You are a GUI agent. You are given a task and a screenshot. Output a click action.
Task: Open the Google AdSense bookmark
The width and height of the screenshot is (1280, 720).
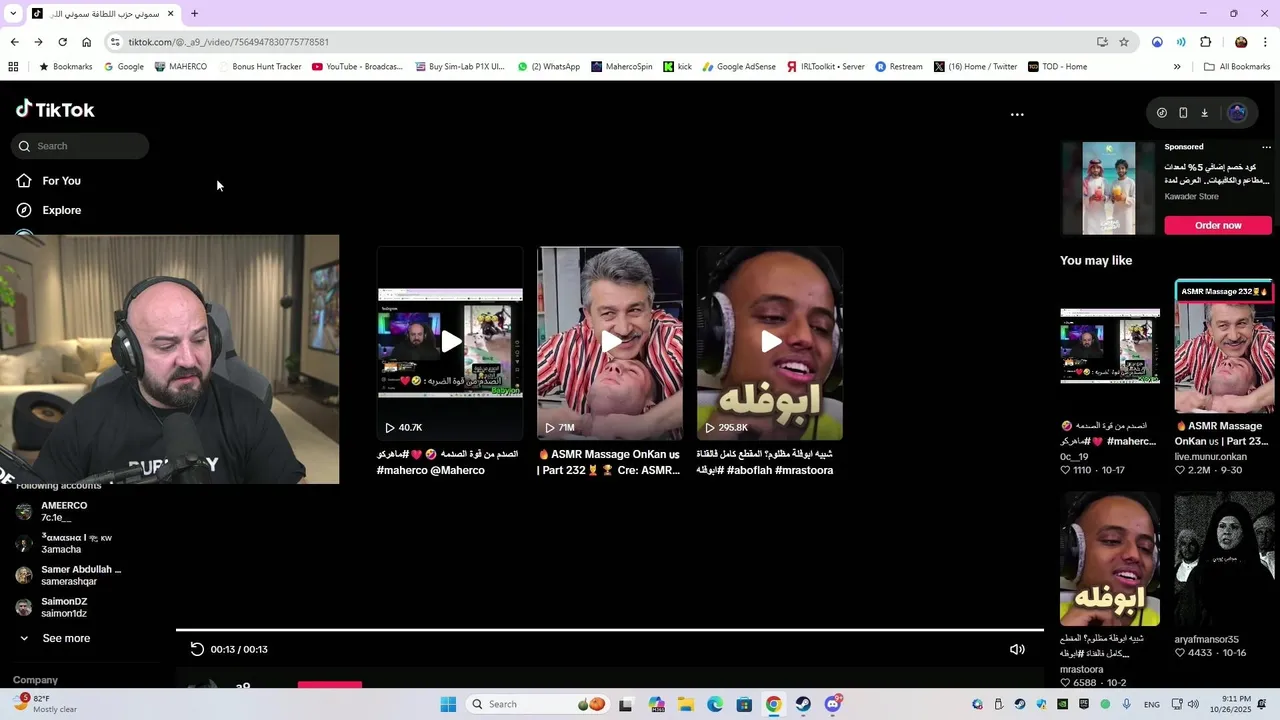point(739,67)
